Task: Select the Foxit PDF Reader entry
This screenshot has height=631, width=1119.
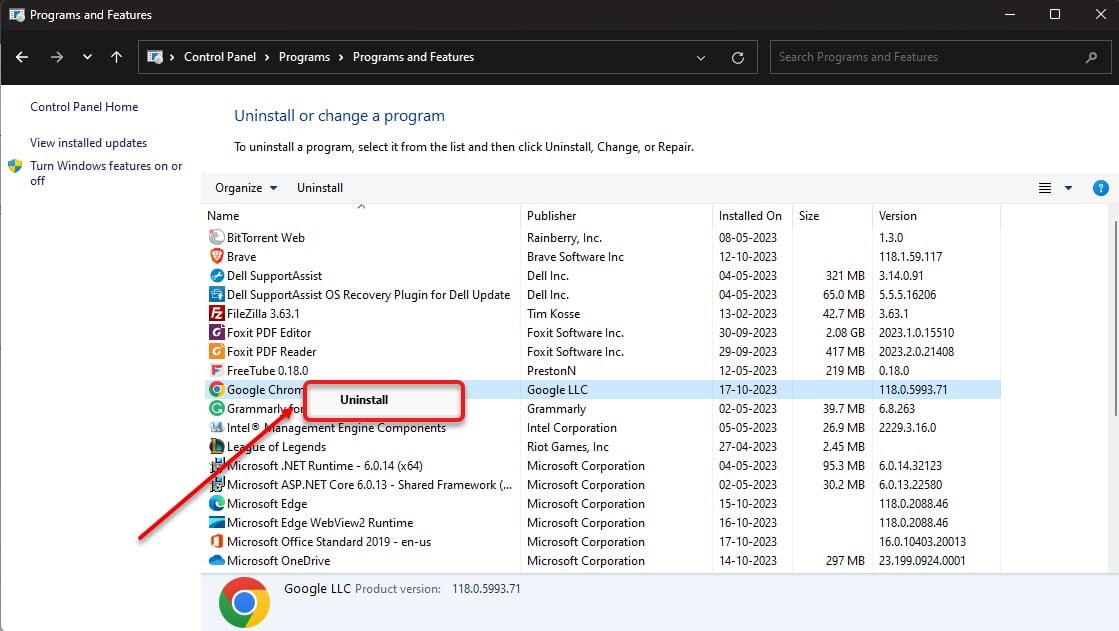Action: 271,352
